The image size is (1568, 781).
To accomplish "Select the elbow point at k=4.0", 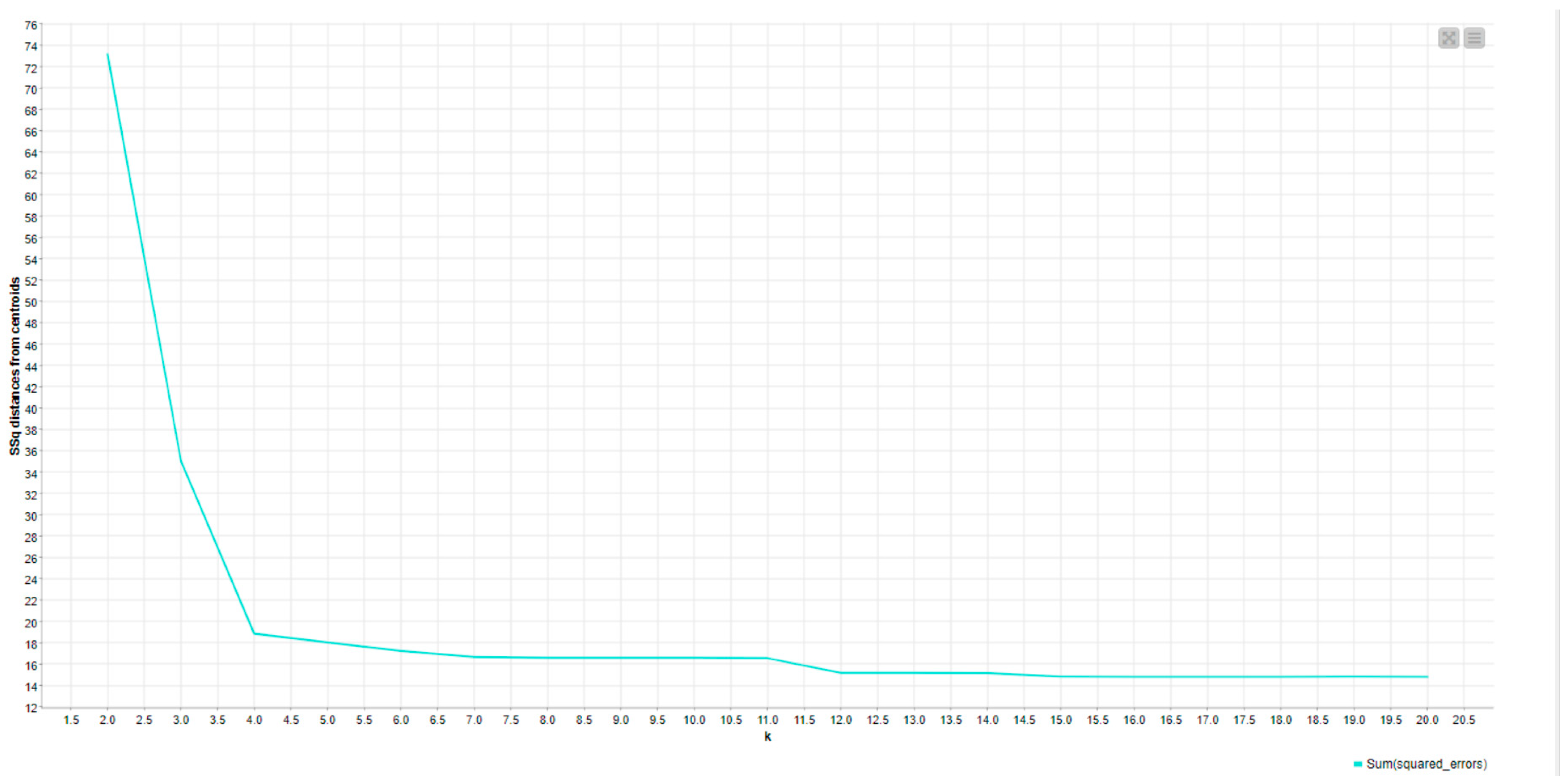I will (x=255, y=634).
